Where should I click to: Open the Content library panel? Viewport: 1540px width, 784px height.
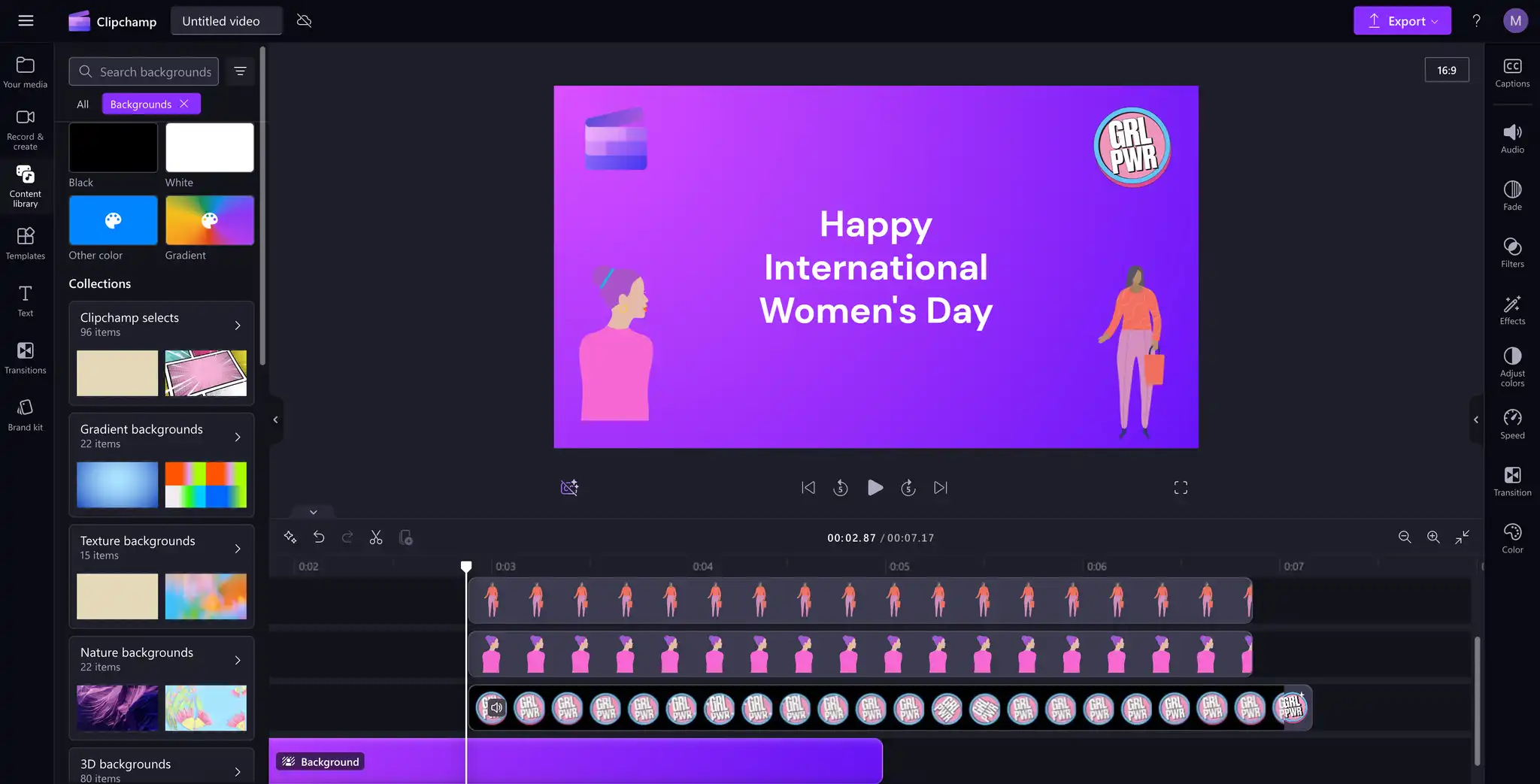(x=26, y=186)
